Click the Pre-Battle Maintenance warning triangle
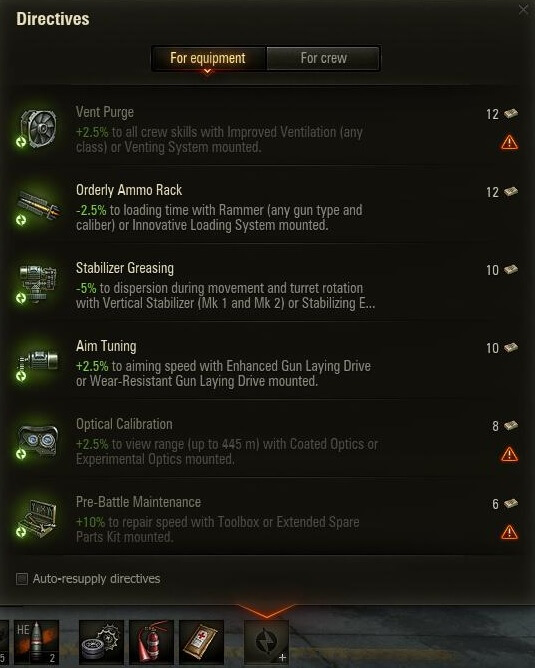The height and width of the screenshot is (668, 535). point(509,532)
